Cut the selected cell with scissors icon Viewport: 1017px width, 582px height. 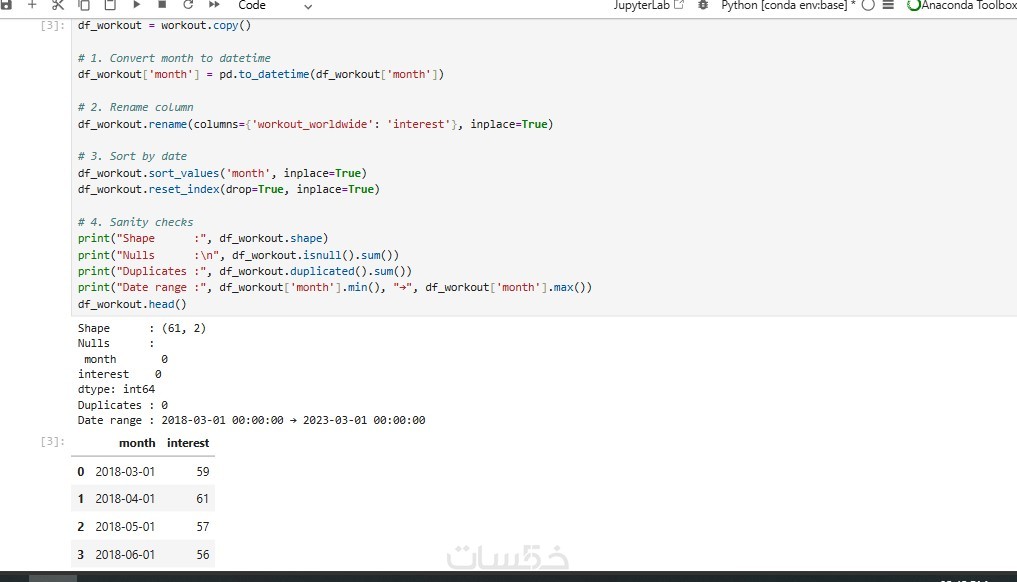[x=58, y=5]
